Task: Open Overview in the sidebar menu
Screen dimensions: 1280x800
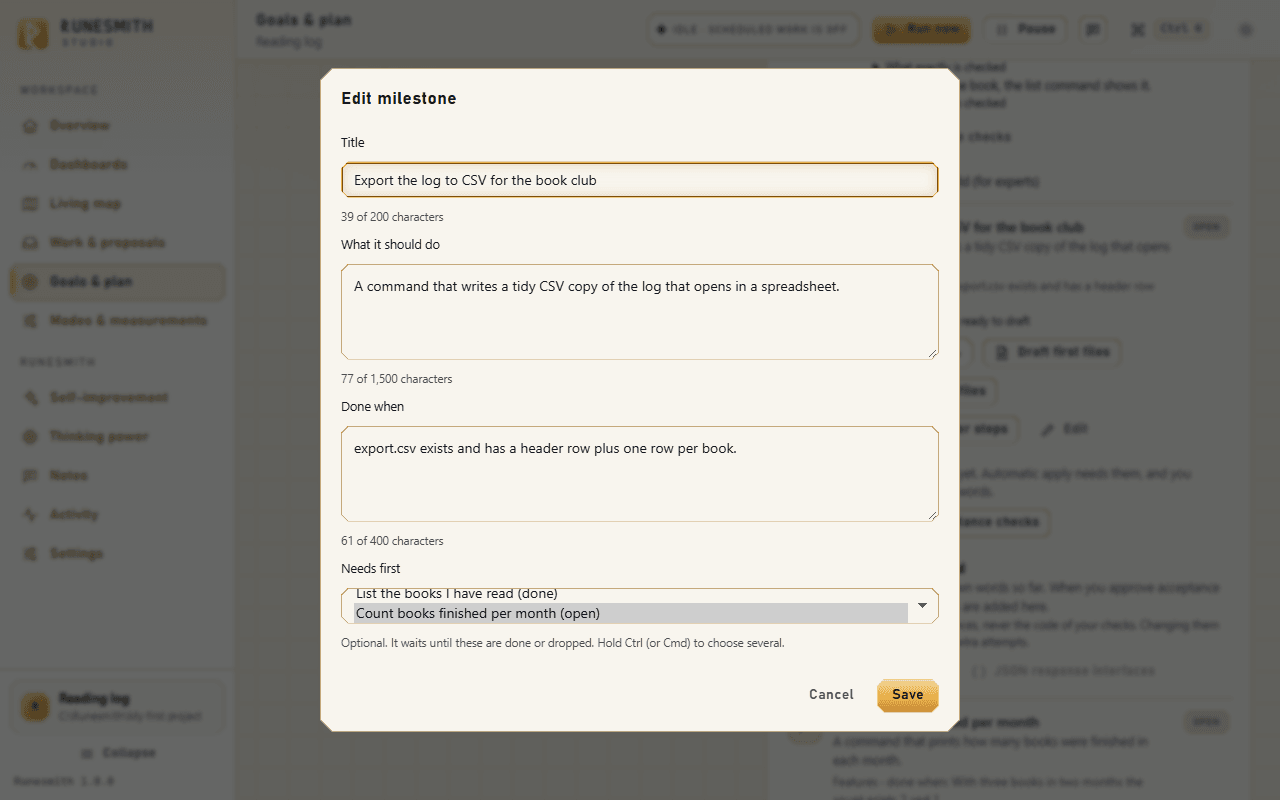Action: pyautogui.click(x=117, y=126)
